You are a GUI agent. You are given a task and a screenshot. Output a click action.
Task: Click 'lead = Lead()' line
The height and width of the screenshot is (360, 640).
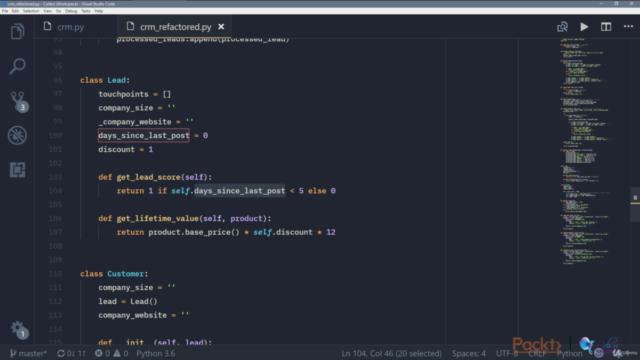128,302
